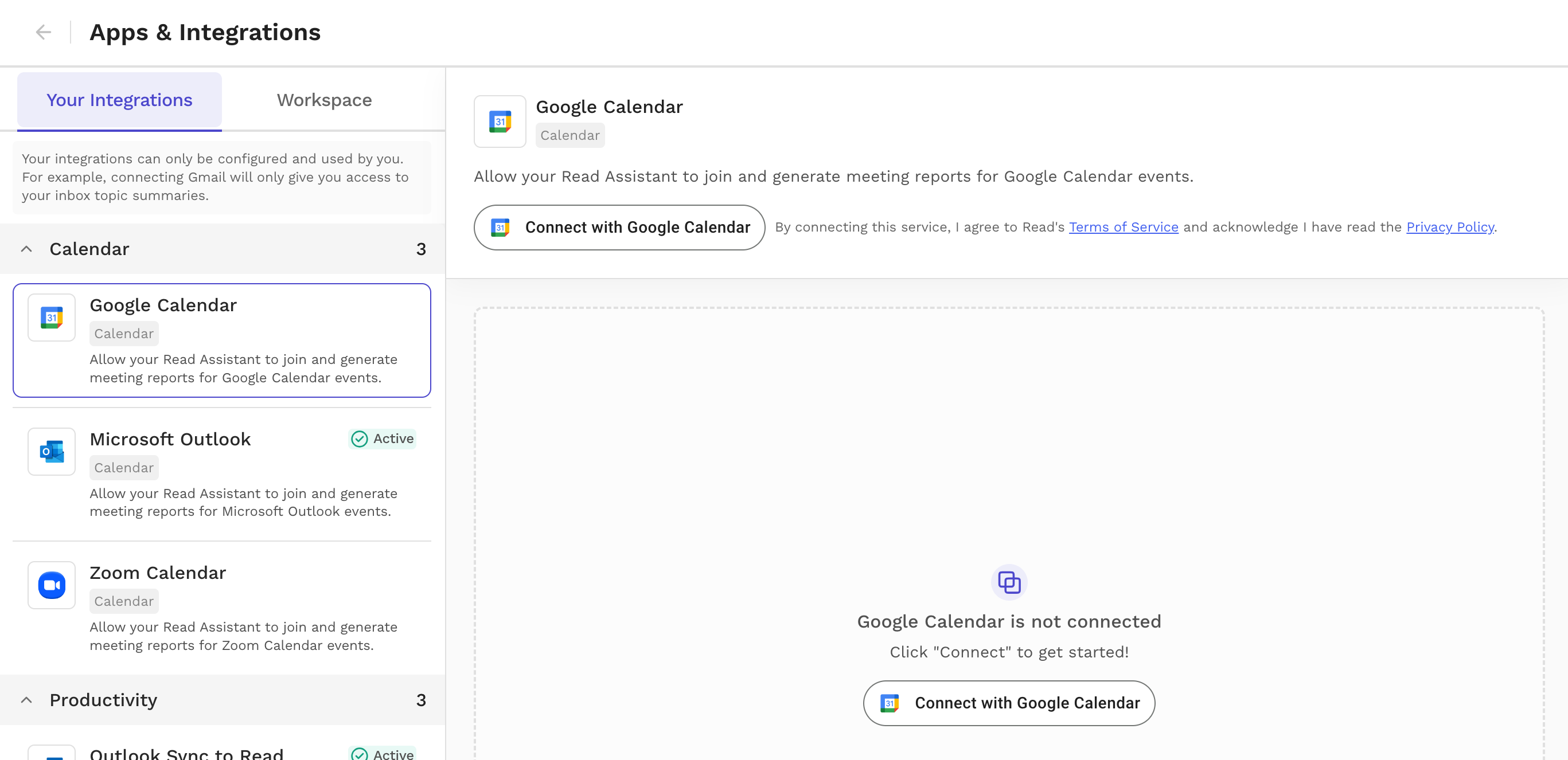Image resolution: width=1568 pixels, height=760 pixels.
Task: Open the Terms of Service link
Action: click(x=1124, y=227)
